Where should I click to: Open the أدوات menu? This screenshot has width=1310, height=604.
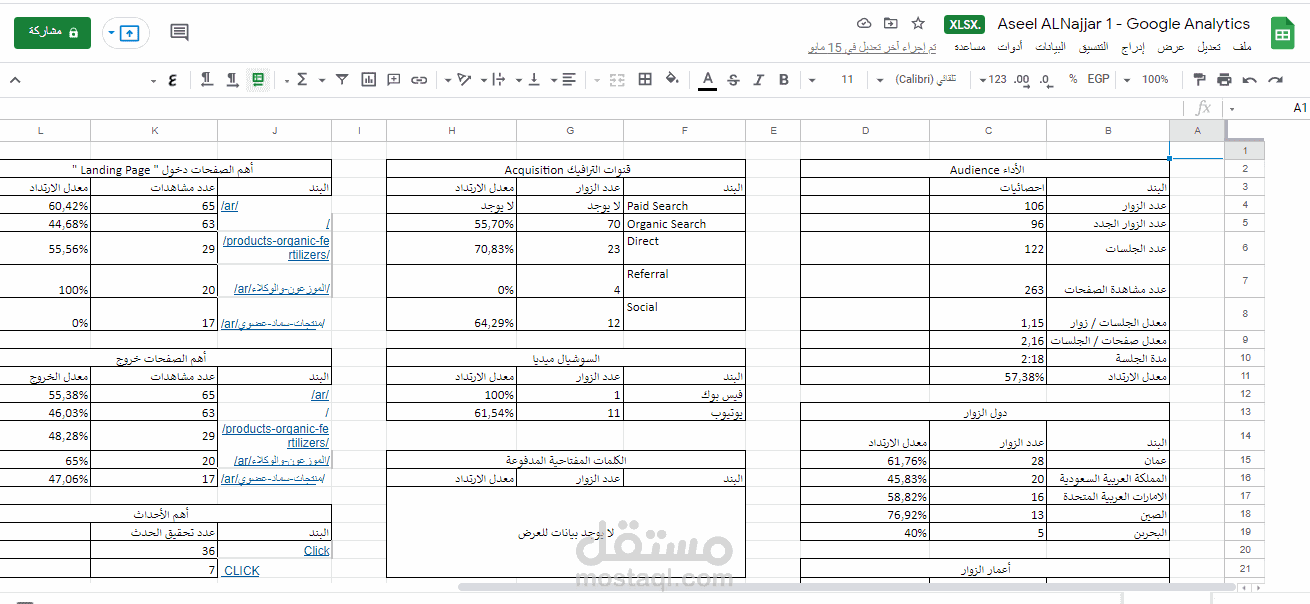1011,47
